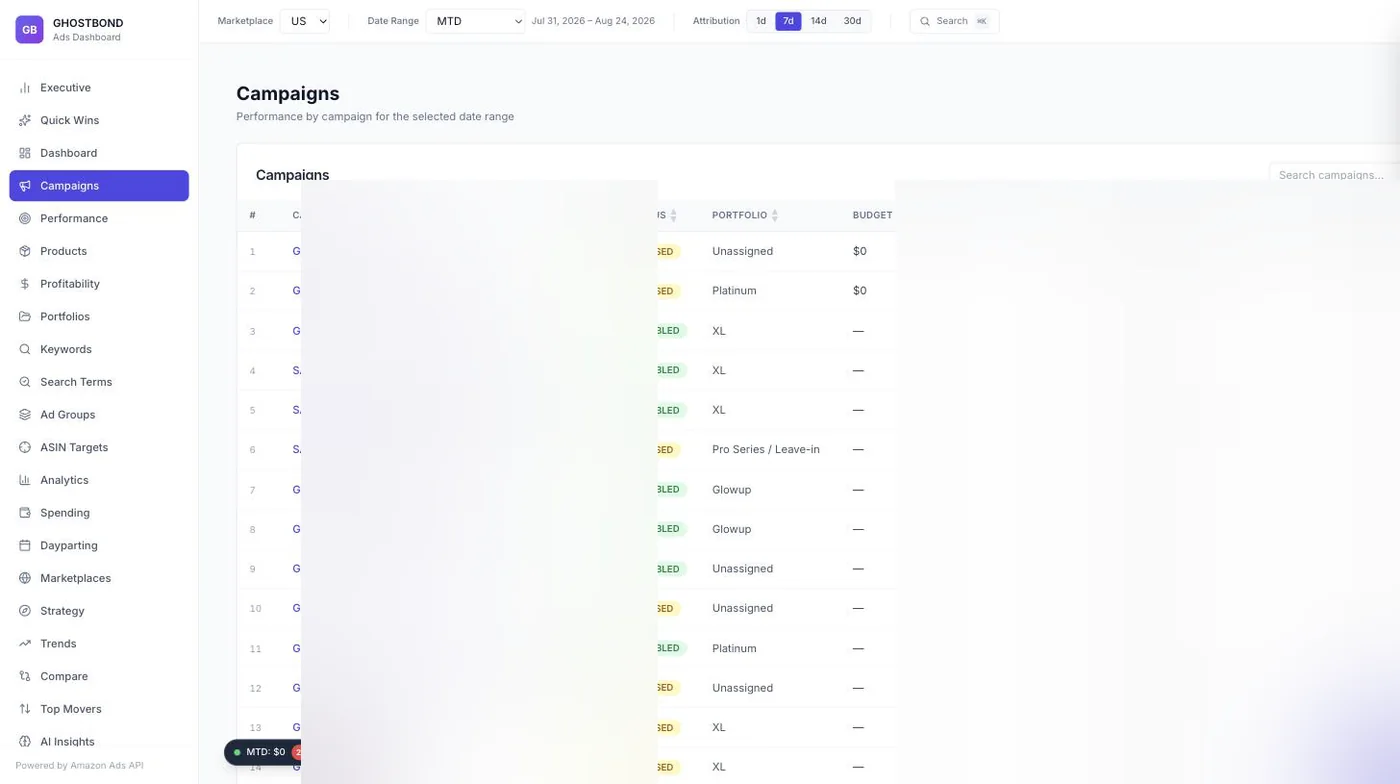Screen dimensions: 1400x784
Task: Click the 'Pro Series / Leave-in' portfolio cell
Action: coord(766,450)
